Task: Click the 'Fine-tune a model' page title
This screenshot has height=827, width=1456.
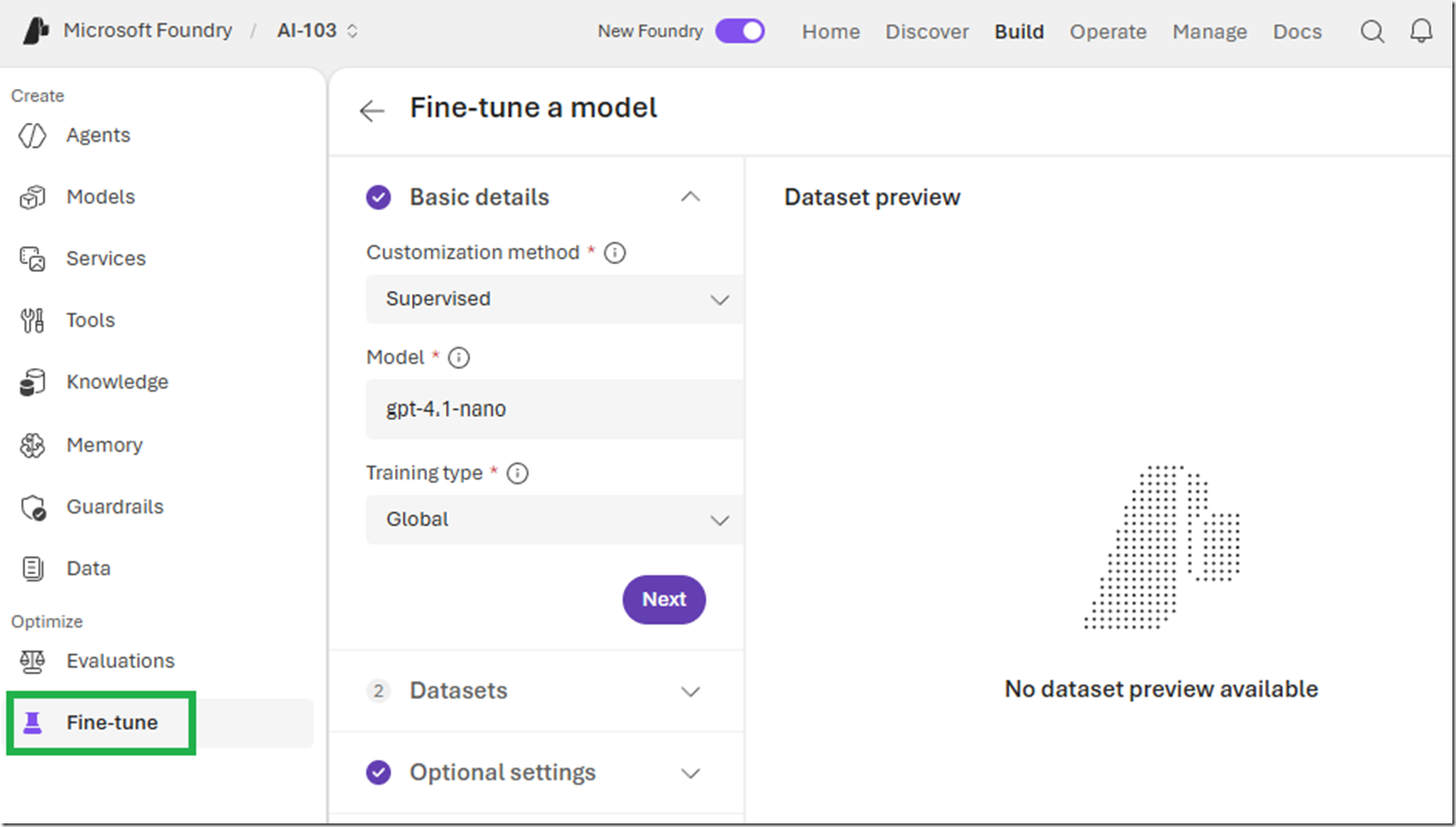Action: pos(533,109)
